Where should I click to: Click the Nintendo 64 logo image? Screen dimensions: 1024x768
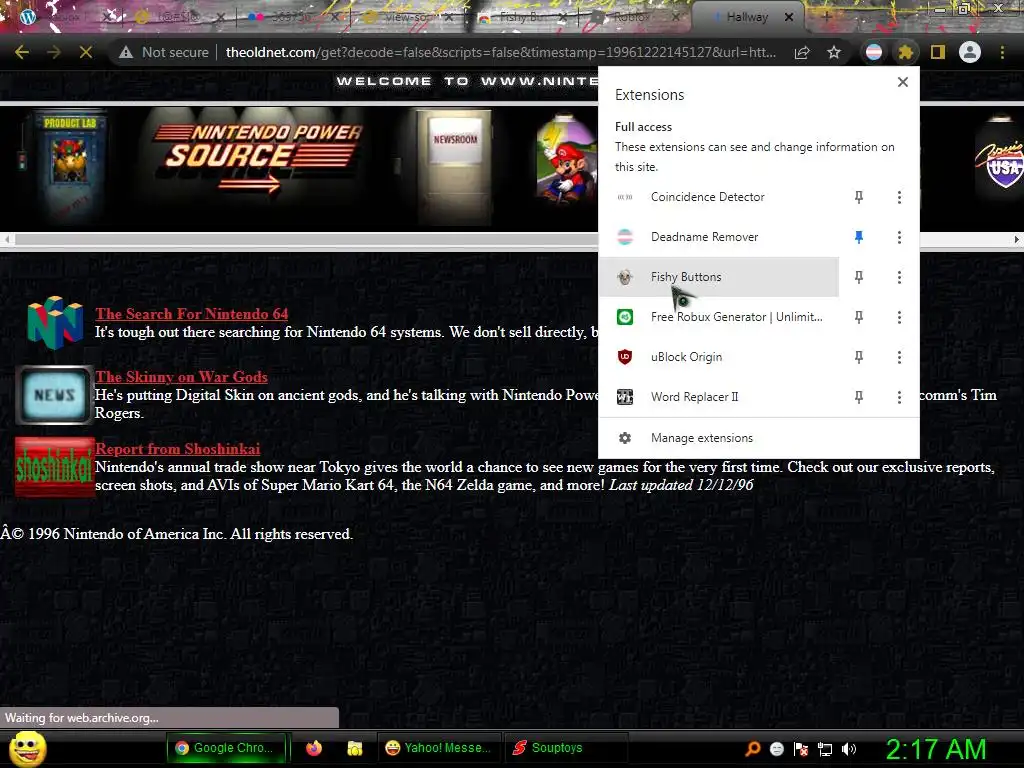tap(55, 323)
